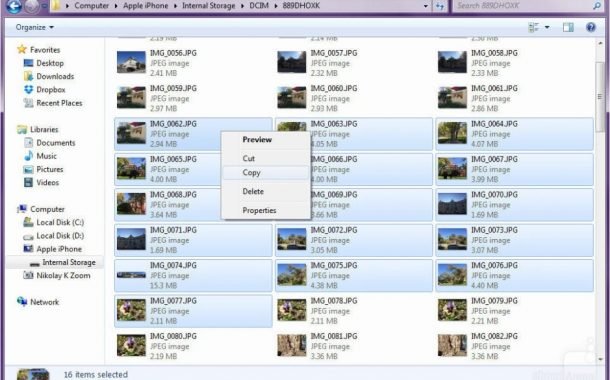Open the Documents library
Image resolution: width=610 pixels, height=380 pixels.
(56, 143)
